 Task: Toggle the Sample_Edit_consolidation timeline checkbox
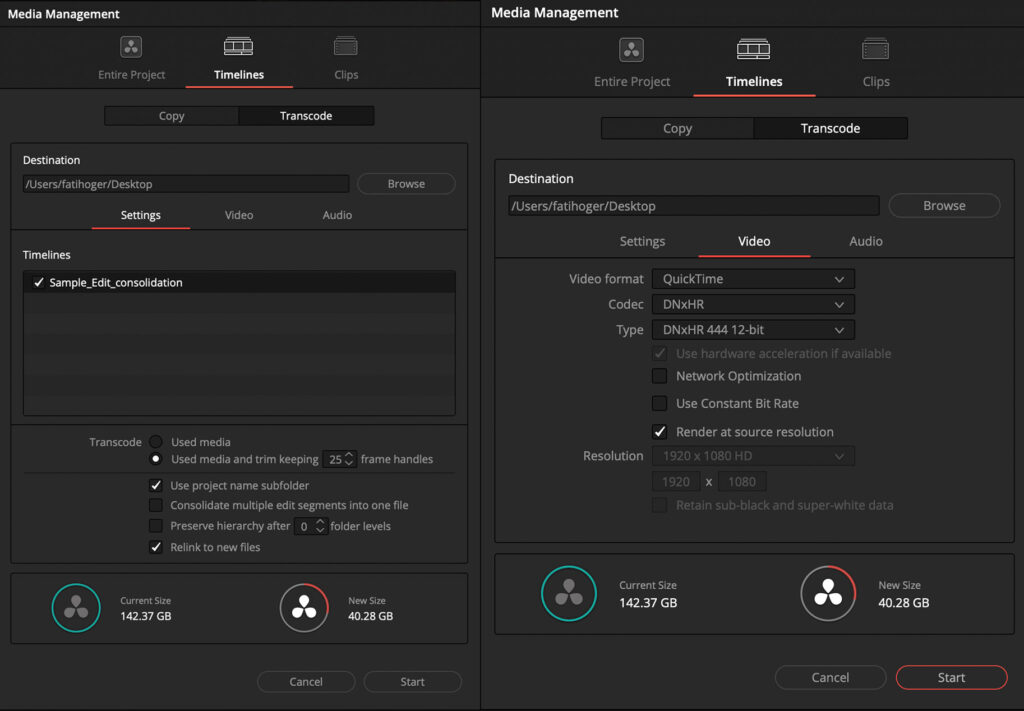click(x=39, y=283)
